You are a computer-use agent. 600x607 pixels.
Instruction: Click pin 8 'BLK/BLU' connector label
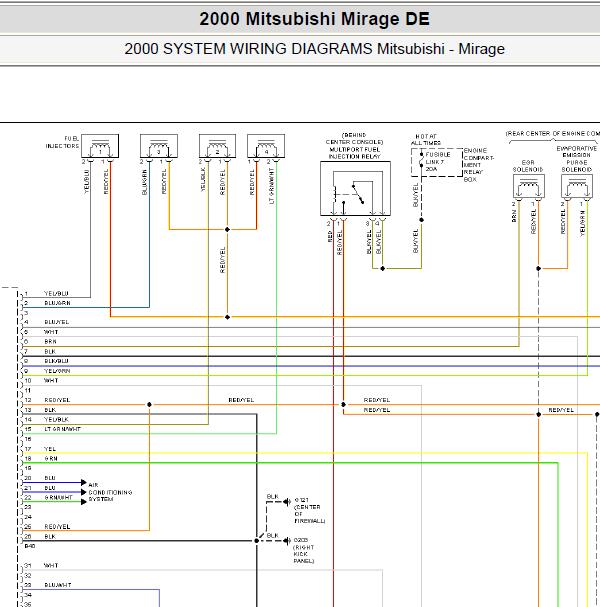(57, 361)
